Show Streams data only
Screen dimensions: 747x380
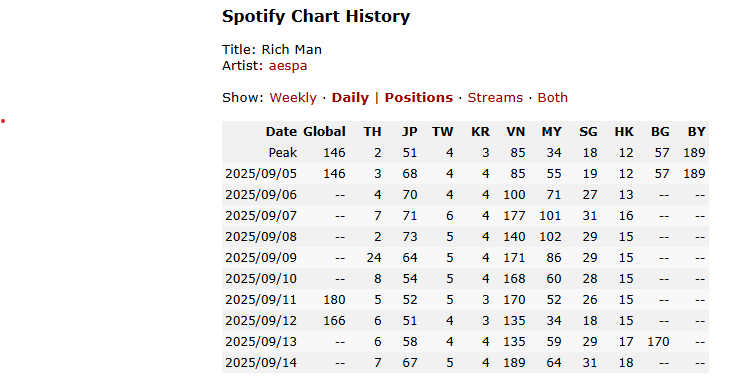click(x=495, y=98)
